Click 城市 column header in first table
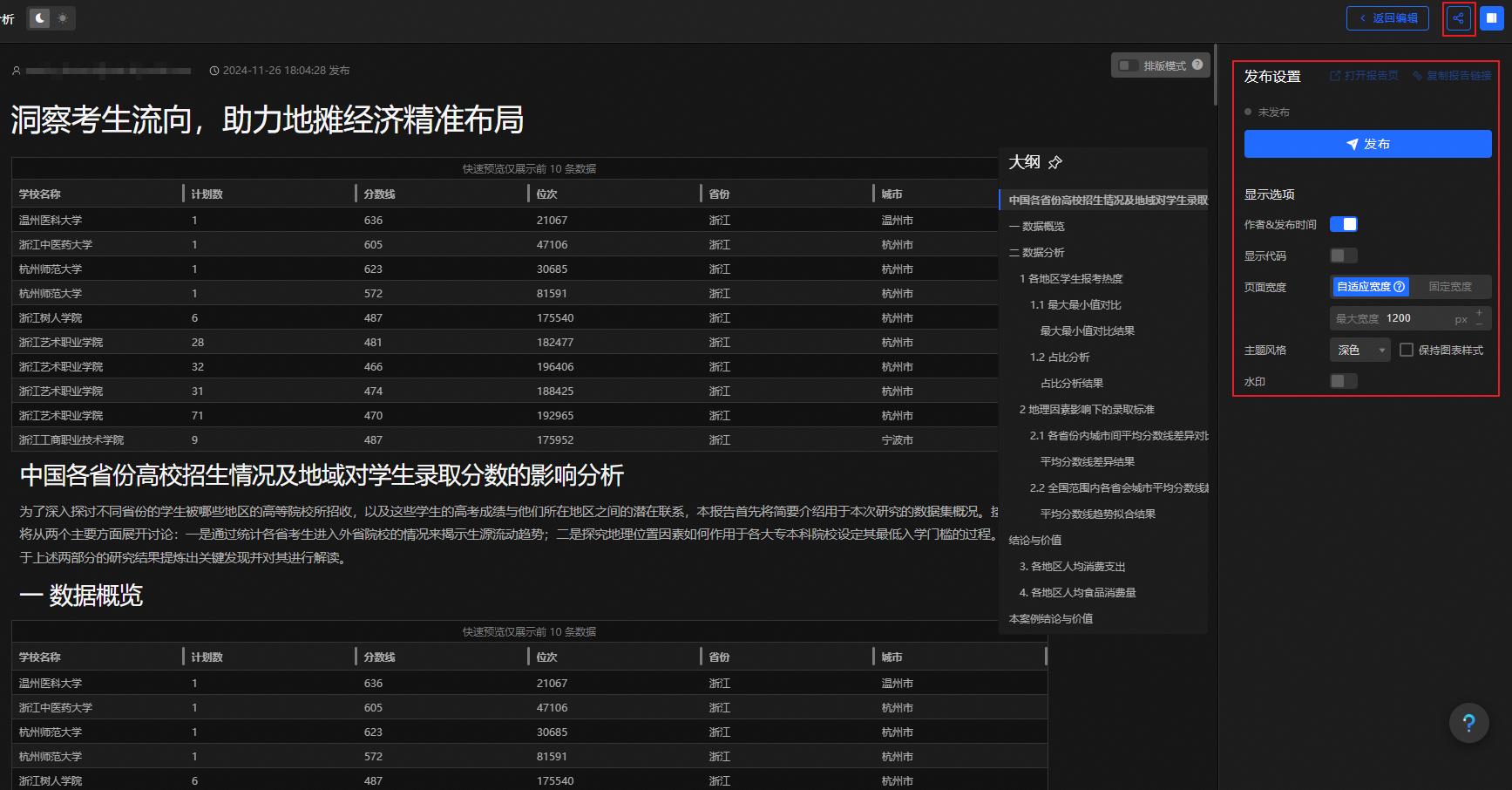The image size is (1512, 790). coord(892,194)
